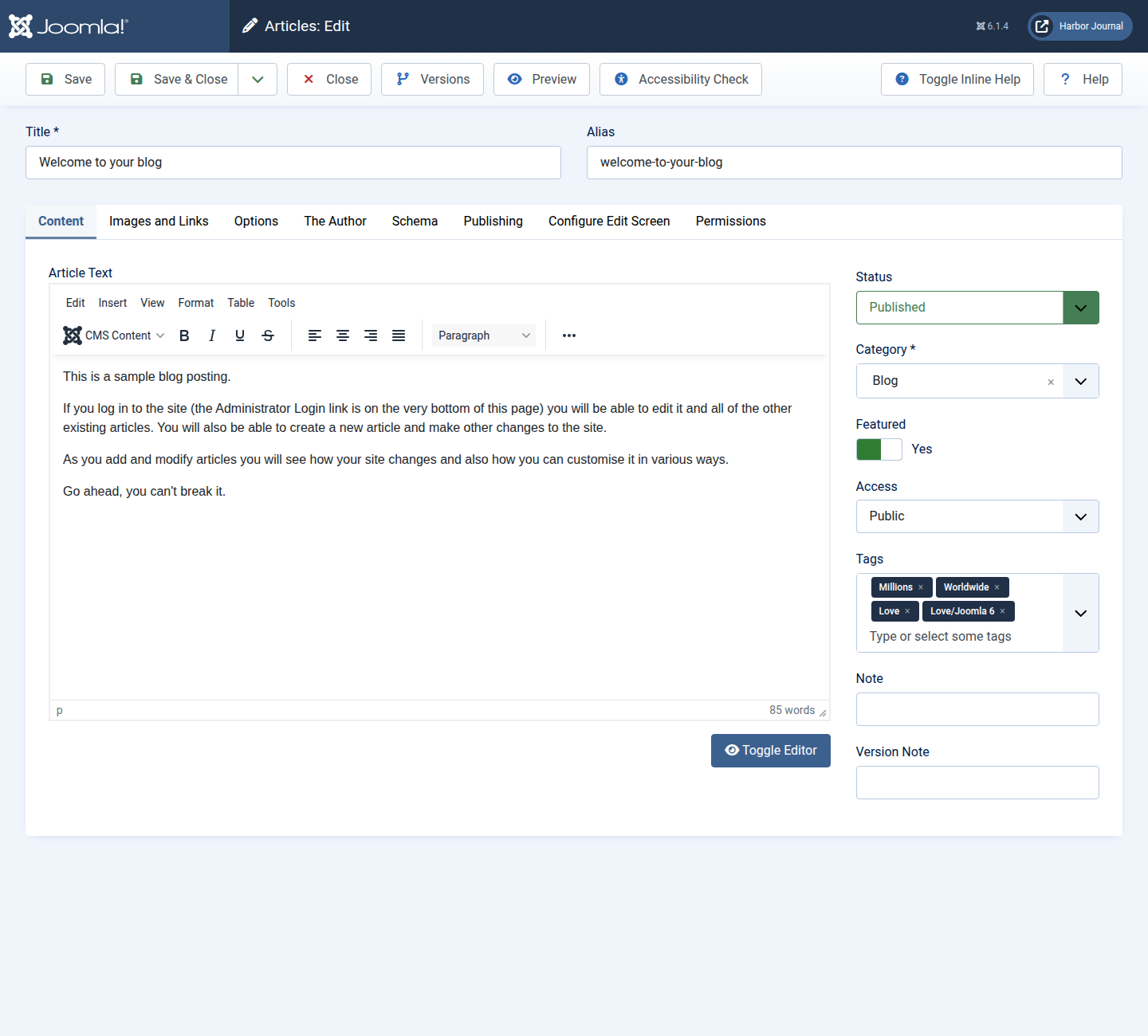Preview the article
Viewport: 1148px width, 1036px height.
pyautogui.click(x=541, y=80)
